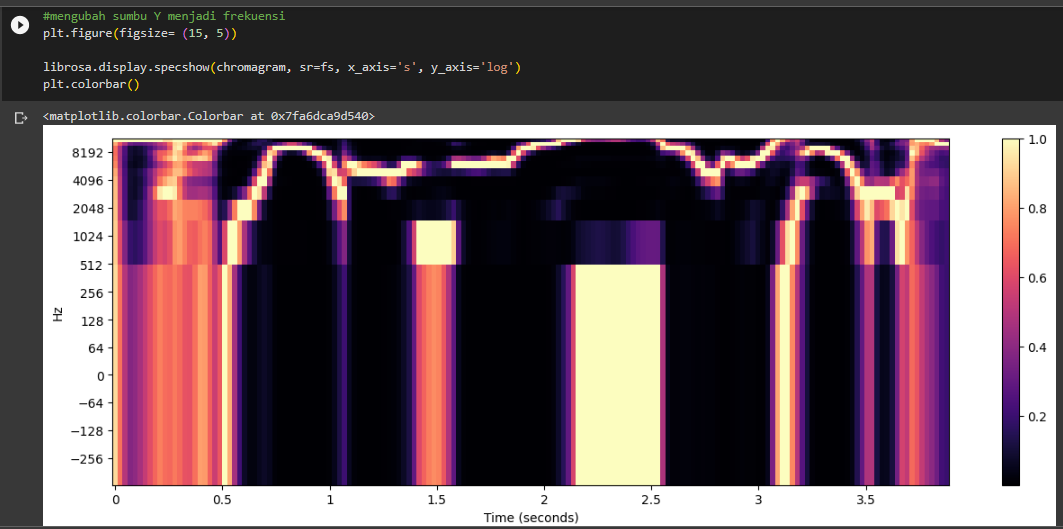The image size is (1063, 529).
Task: Click the 512 tick on the y-axis
Action: pos(92,265)
